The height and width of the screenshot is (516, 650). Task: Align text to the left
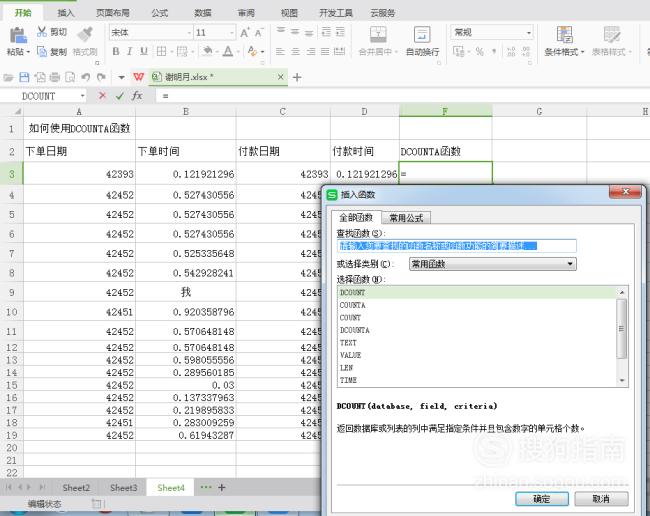pos(280,51)
